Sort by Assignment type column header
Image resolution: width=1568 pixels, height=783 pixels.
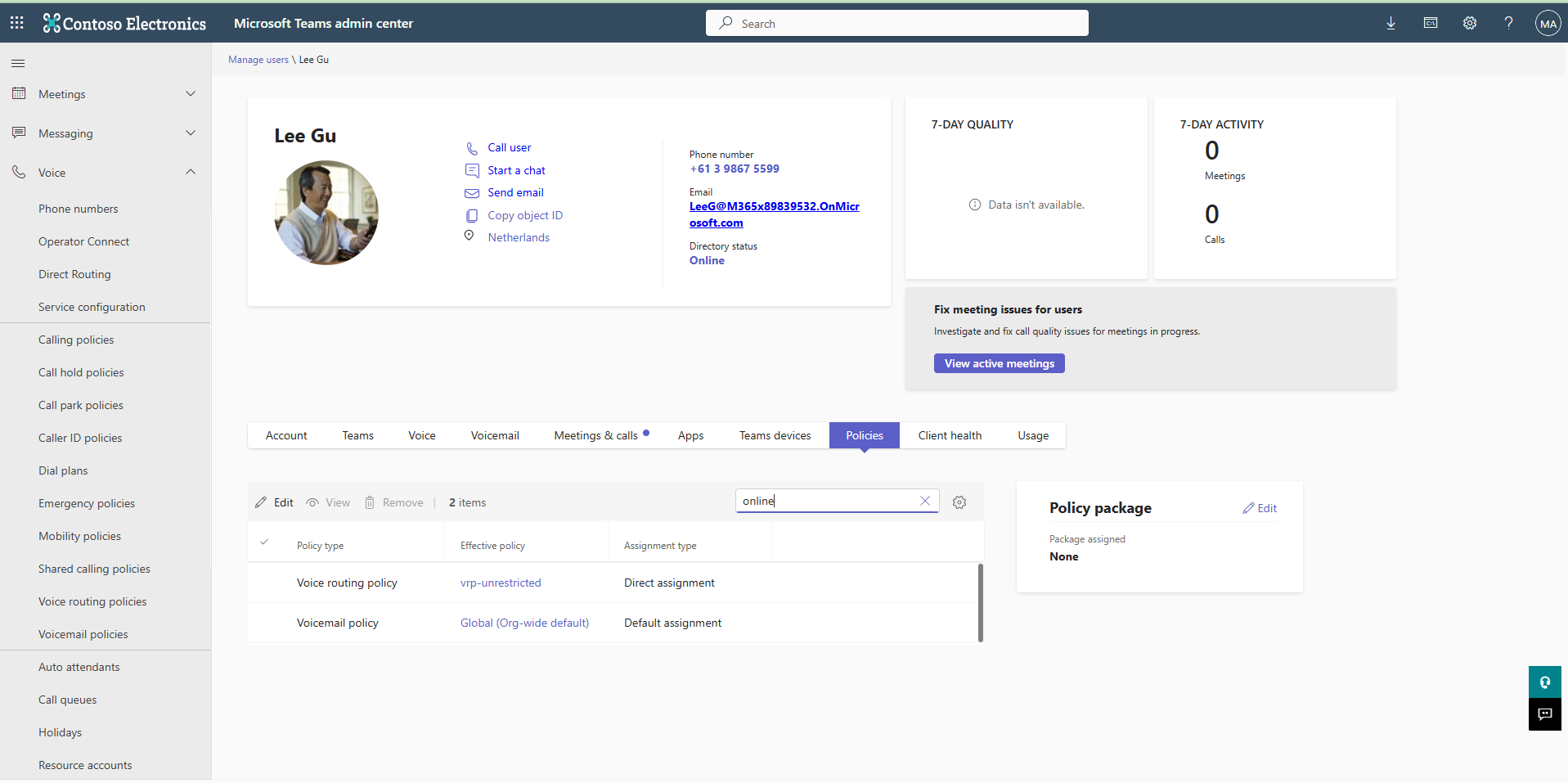(x=660, y=546)
